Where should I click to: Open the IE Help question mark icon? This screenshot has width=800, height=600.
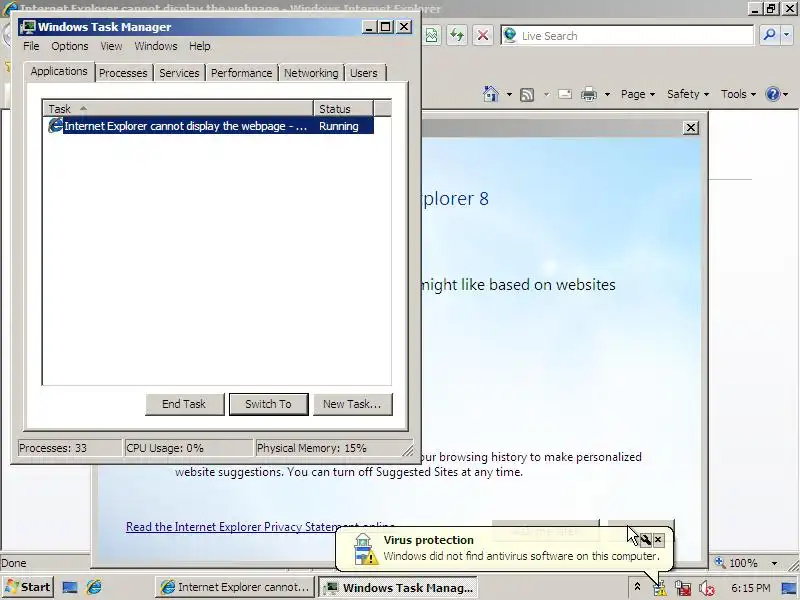coord(772,94)
